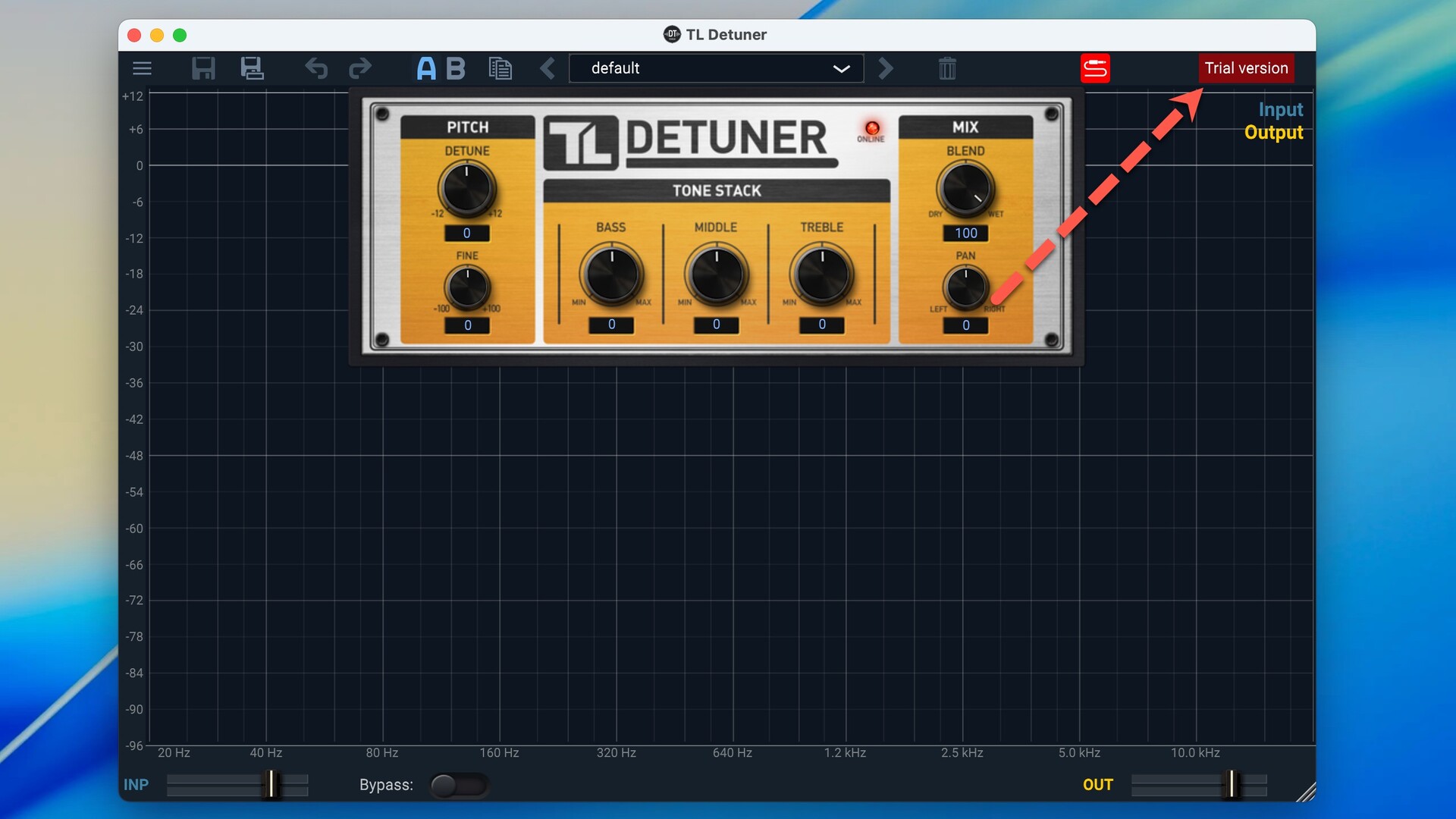Click the BLEND knob
1456x819 pixels.
[x=965, y=189]
